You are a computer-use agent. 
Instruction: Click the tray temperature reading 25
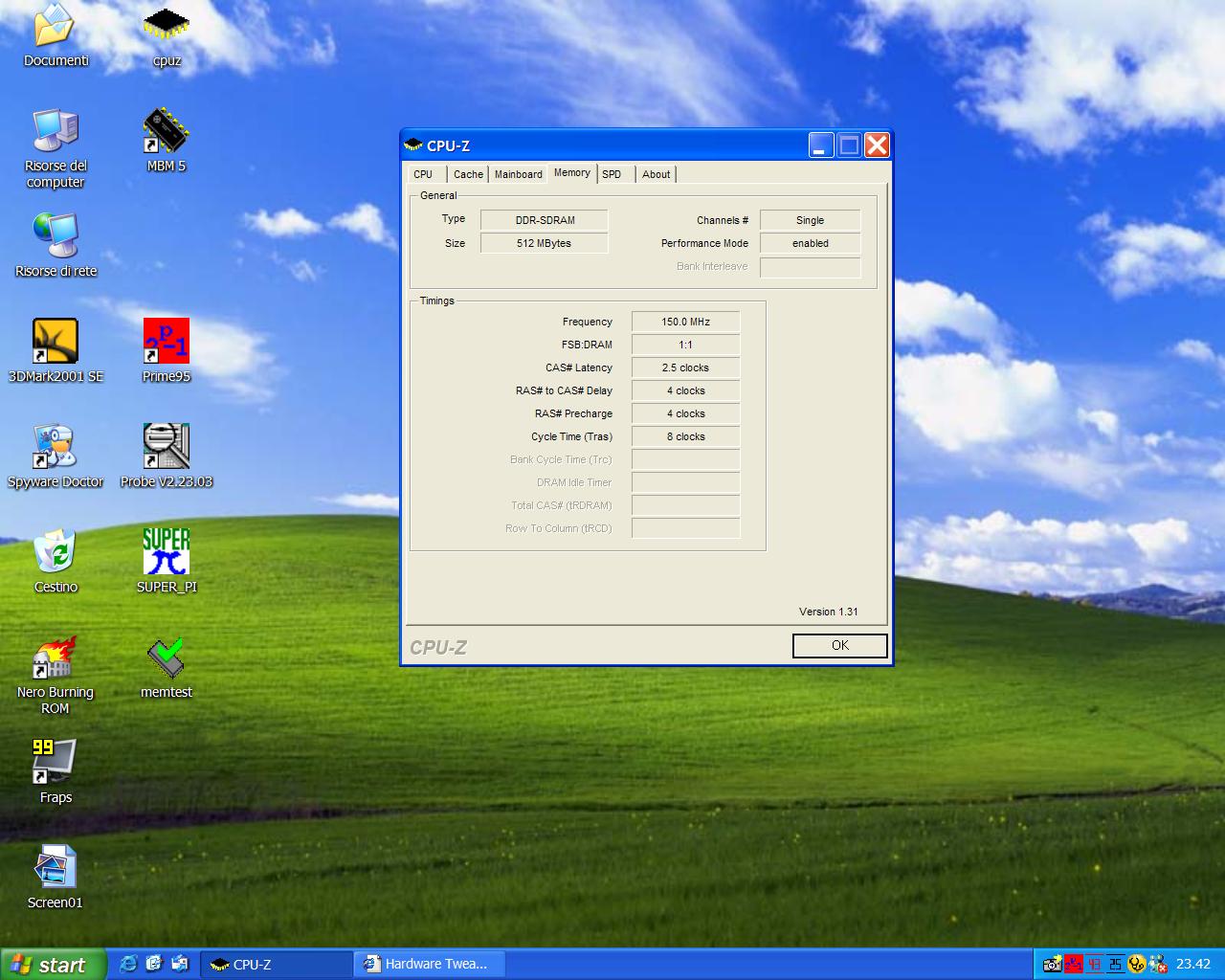(x=1115, y=964)
